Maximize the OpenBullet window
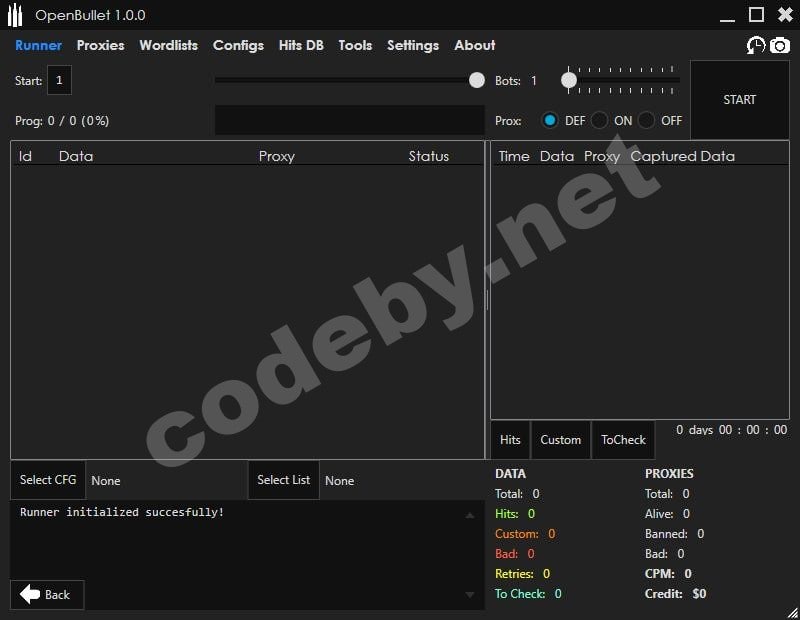This screenshot has width=800, height=620. [756, 15]
